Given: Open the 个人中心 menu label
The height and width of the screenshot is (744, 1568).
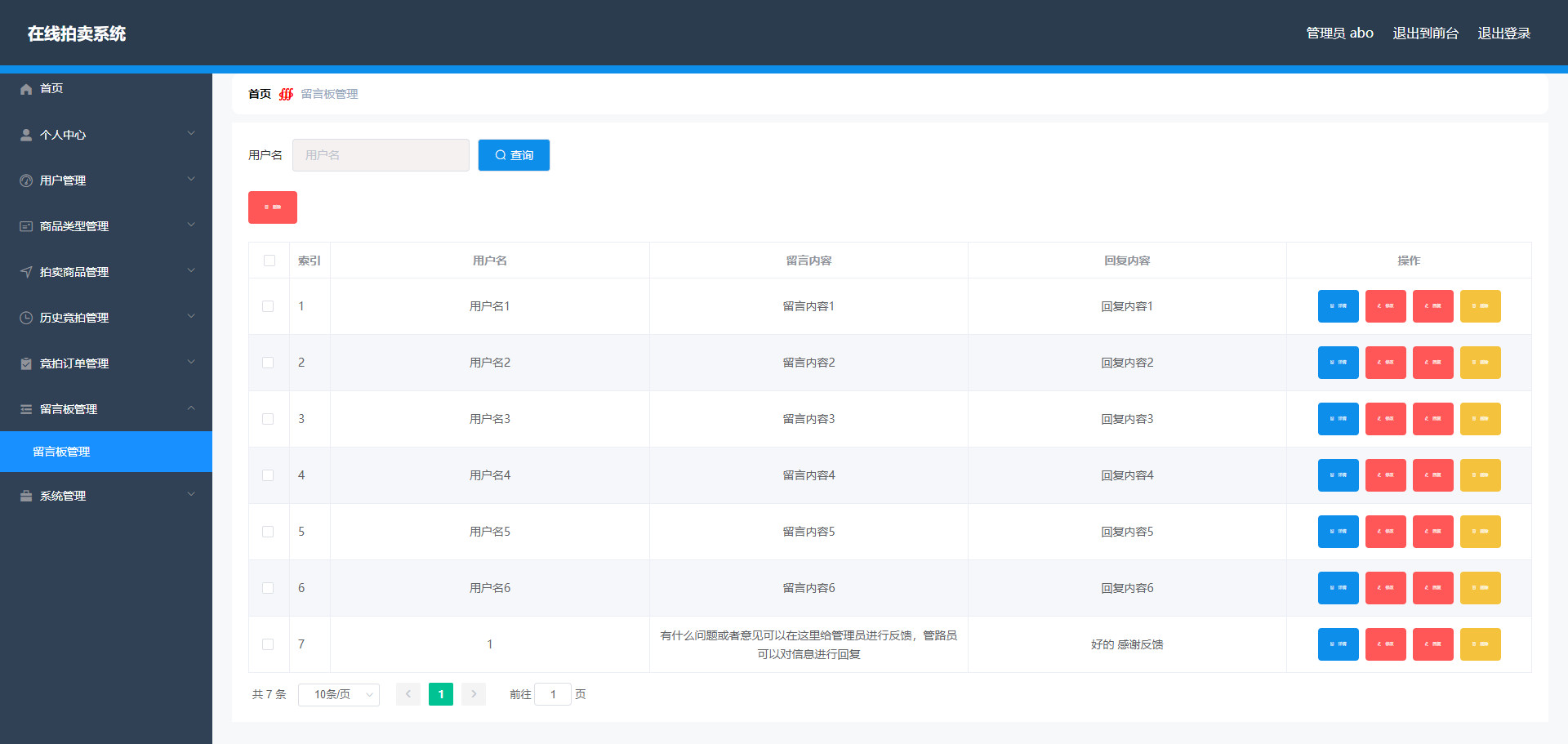Looking at the screenshot, I should point(63,135).
